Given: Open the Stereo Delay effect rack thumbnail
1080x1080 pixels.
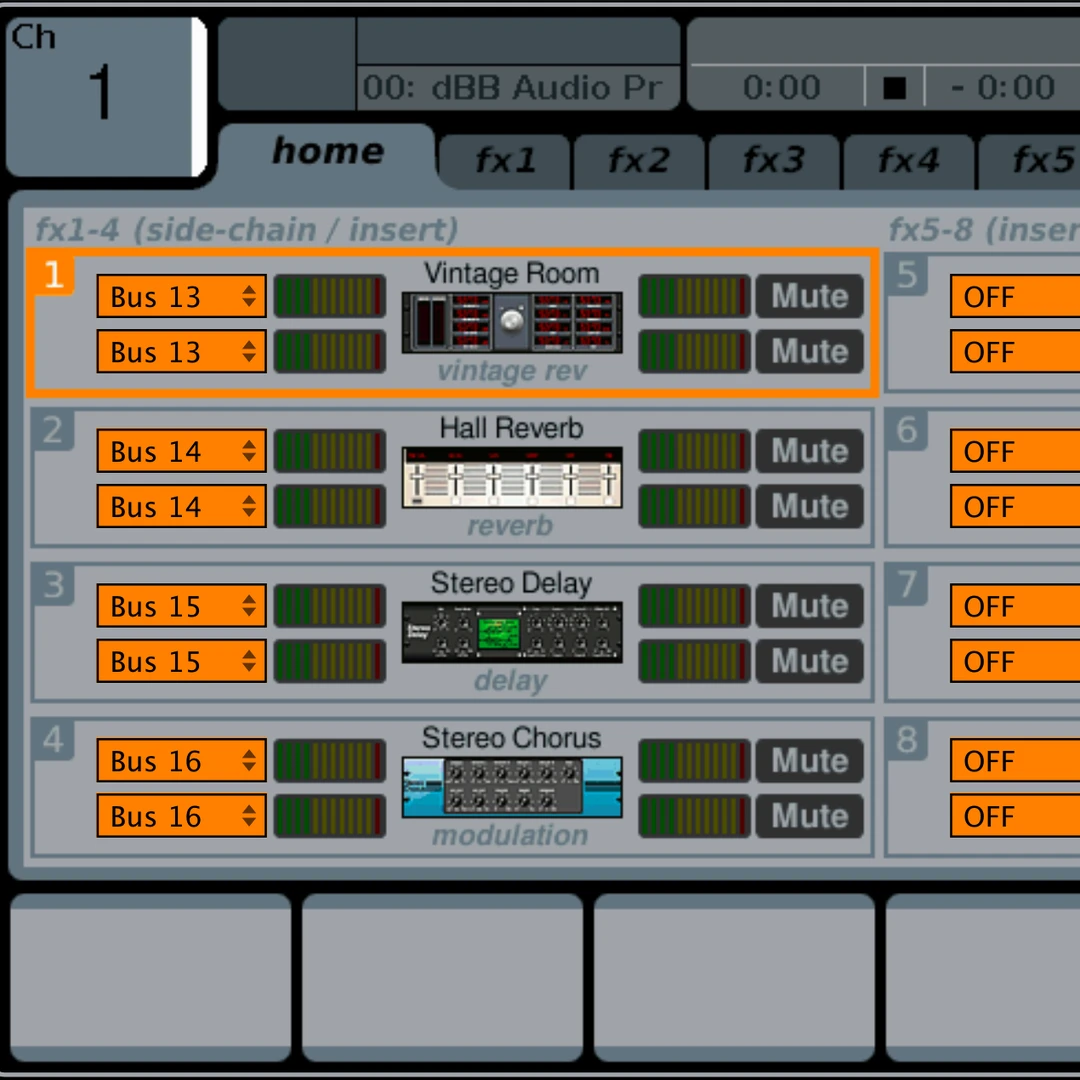Looking at the screenshot, I should pyautogui.click(x=511, y=632).
